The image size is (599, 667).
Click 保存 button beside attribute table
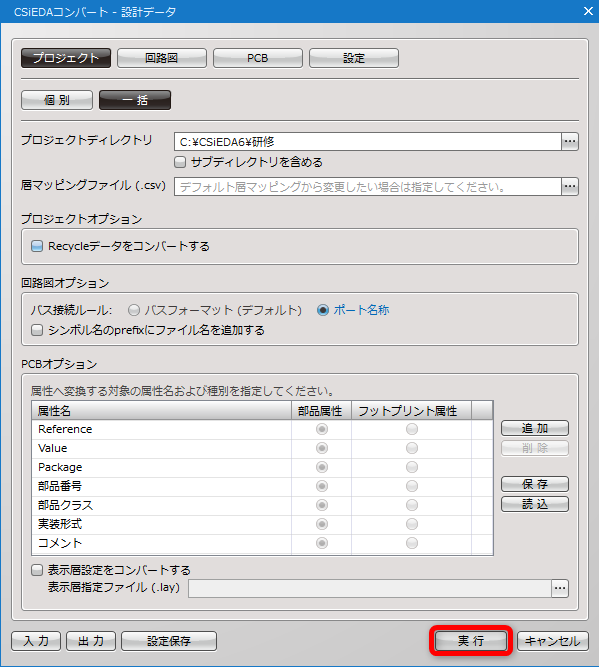pyautogui.click(x=535, y=484)
